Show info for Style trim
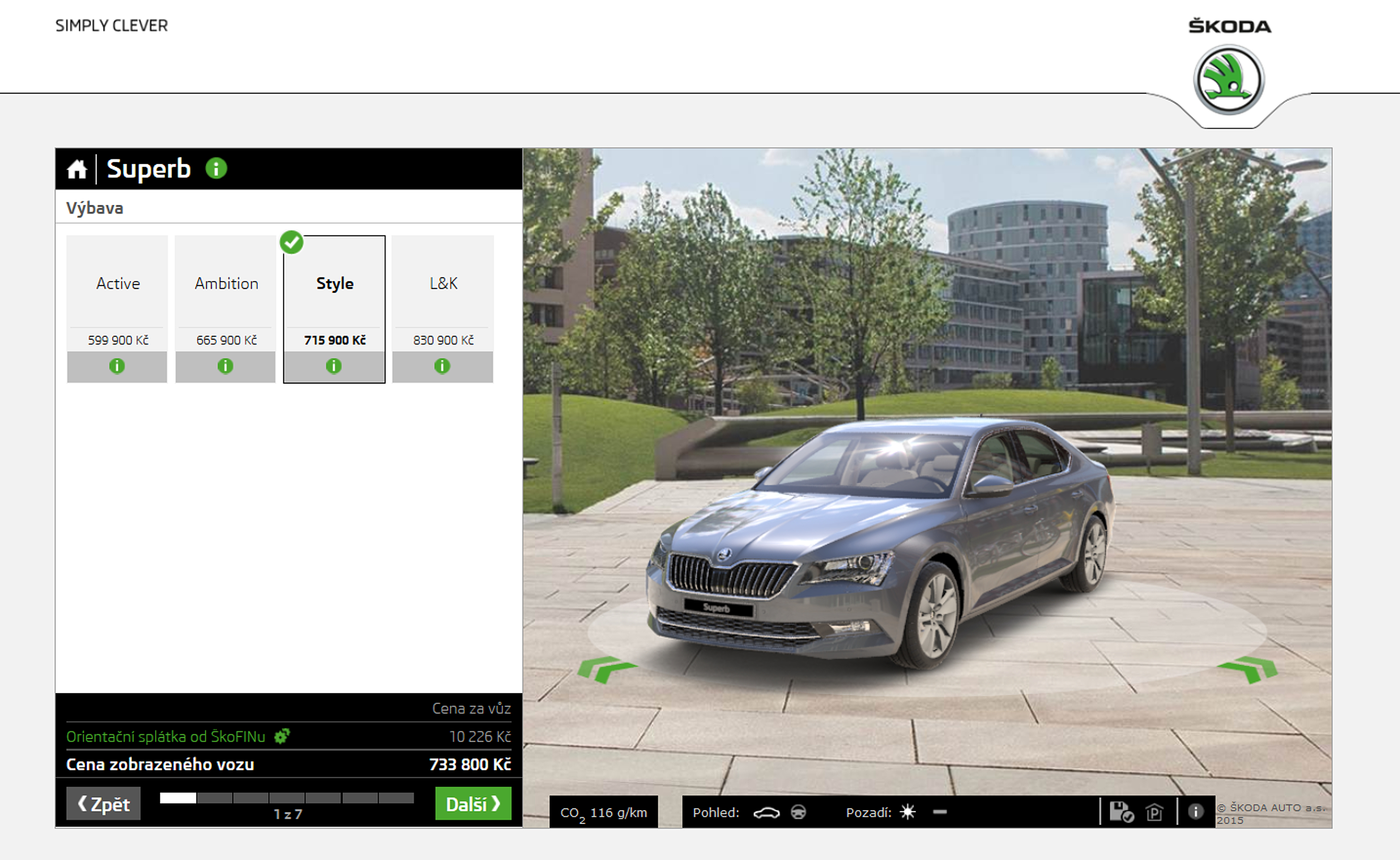Viewport: 1400px width, 860px height. click(334, 366)
